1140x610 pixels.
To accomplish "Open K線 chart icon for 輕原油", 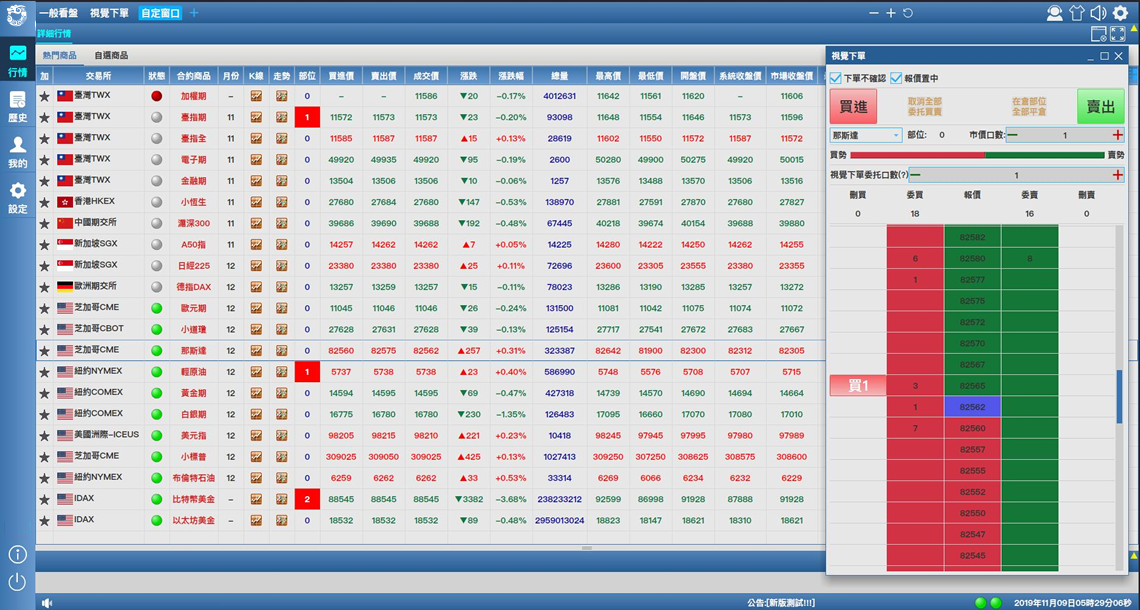I will pyautogui.click(x=256, y=372).
